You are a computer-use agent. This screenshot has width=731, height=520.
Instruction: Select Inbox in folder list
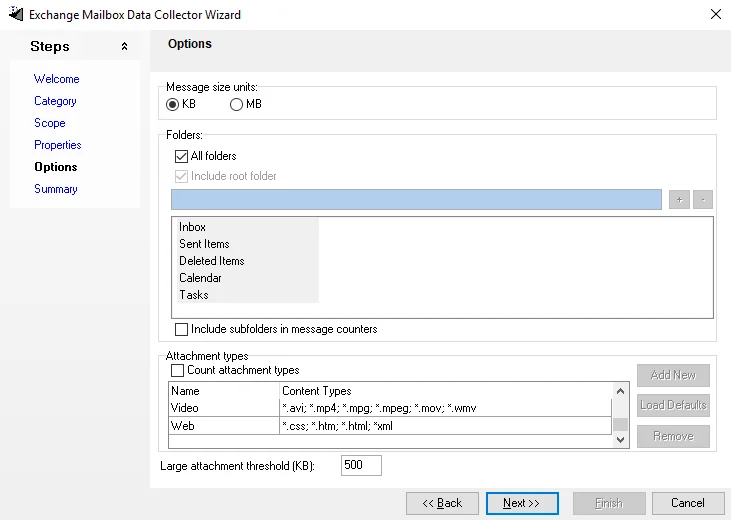(x=192, y=227)
